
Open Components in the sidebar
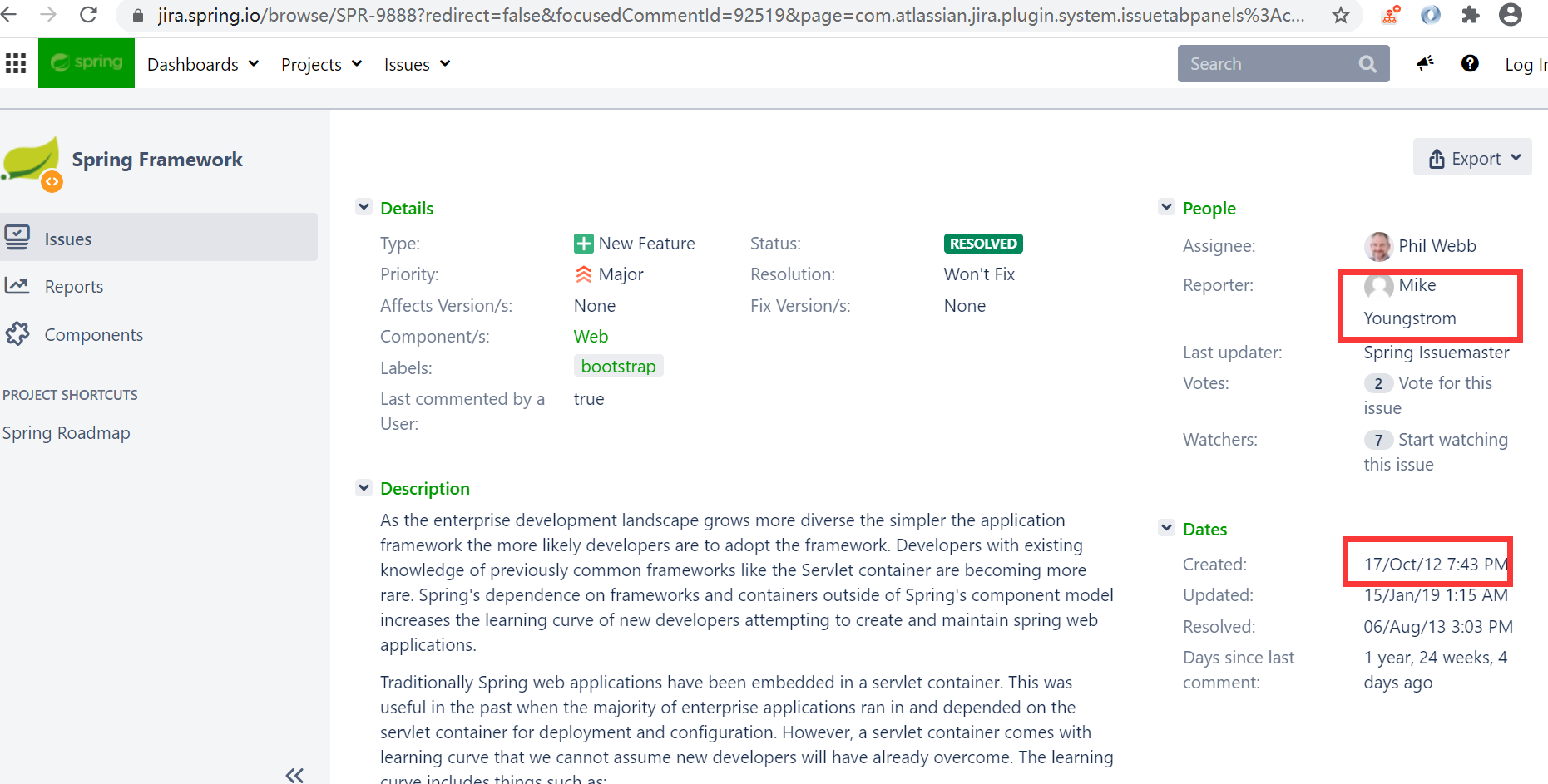pyautogui.click(x=94, y=334)
